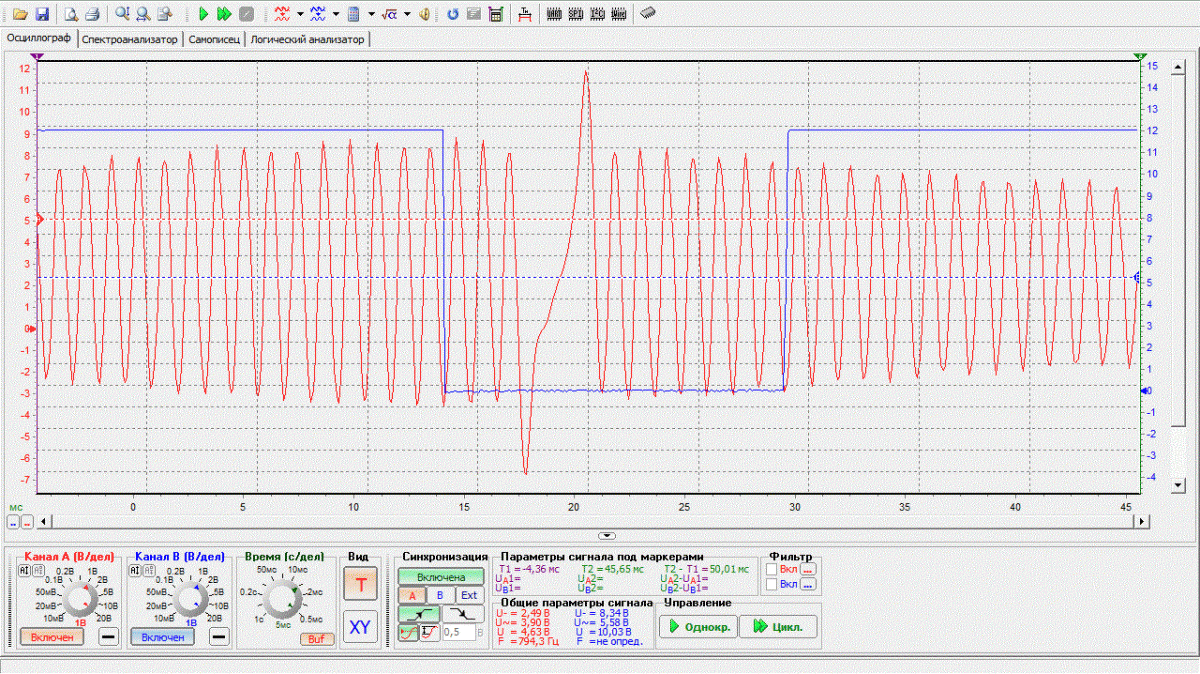1200x674 pixels.
Task: Expand dropdown next to the square root icon
Action: click(x=407, y=14)
